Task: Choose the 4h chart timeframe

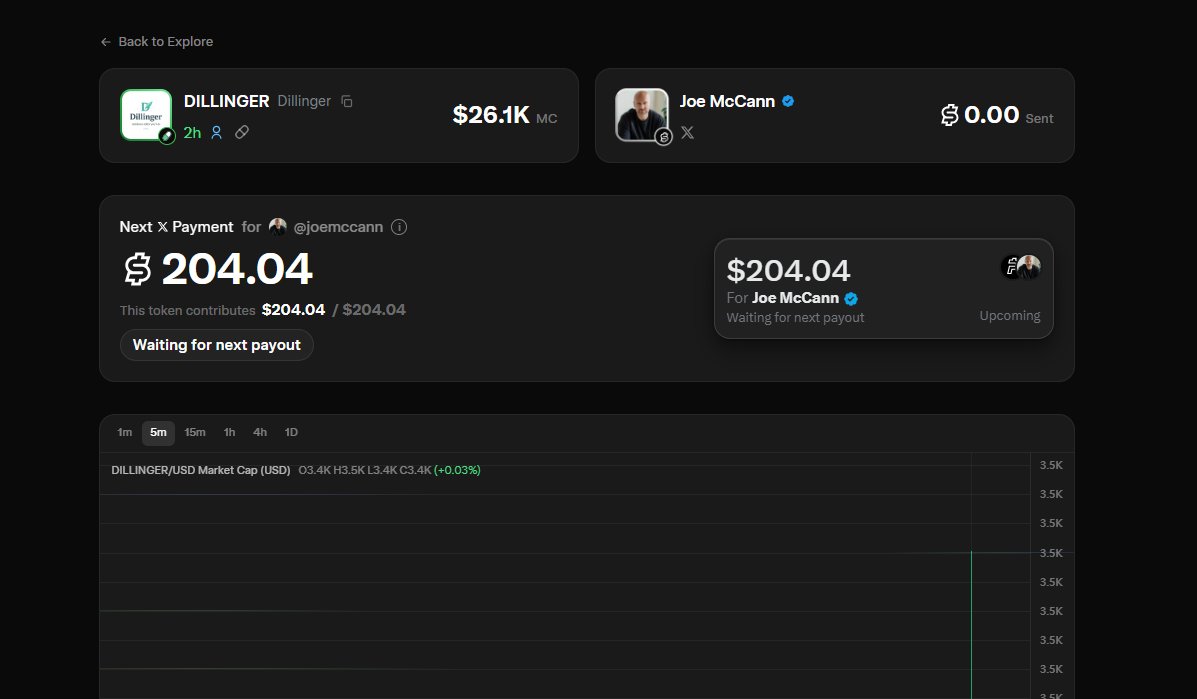Action: coord(260,433)
